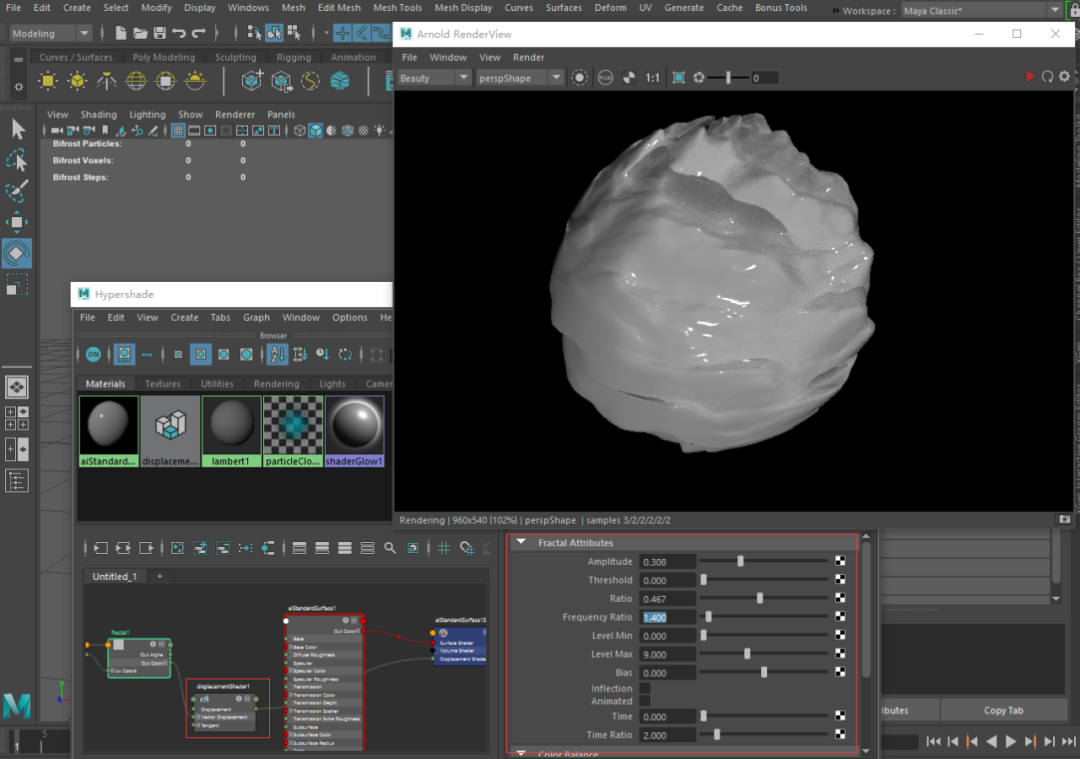Click the Refresh render icon in RenderView
This screenshot has height=759, width=1080.
click(x=1047, y=77)
